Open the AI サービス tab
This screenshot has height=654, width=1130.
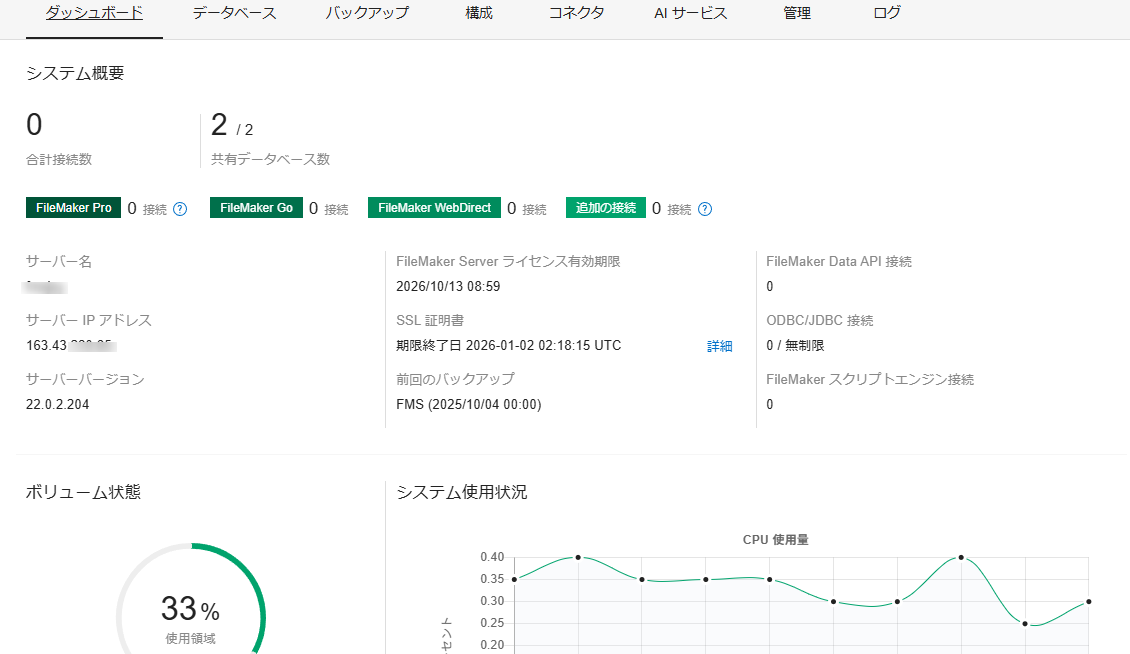click(x=690, y=14)
